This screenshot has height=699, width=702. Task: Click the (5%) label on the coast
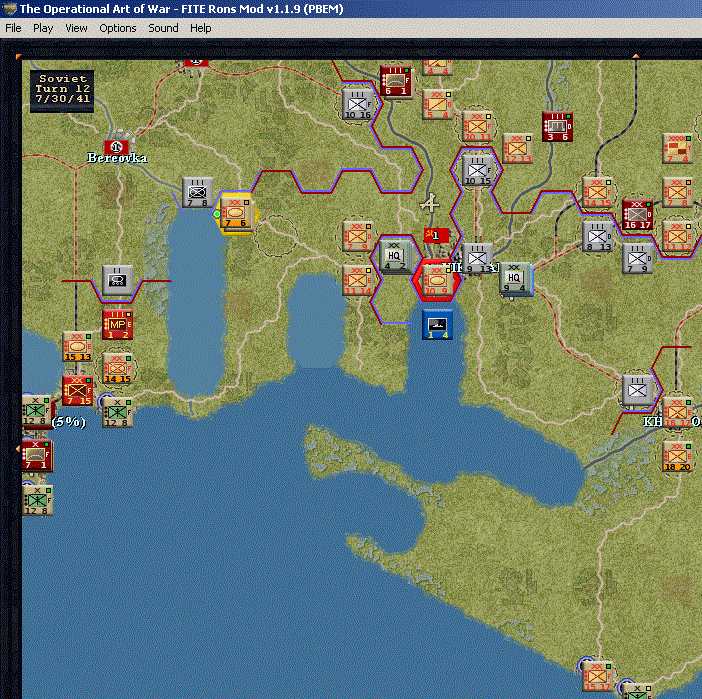tap(68, 422)
